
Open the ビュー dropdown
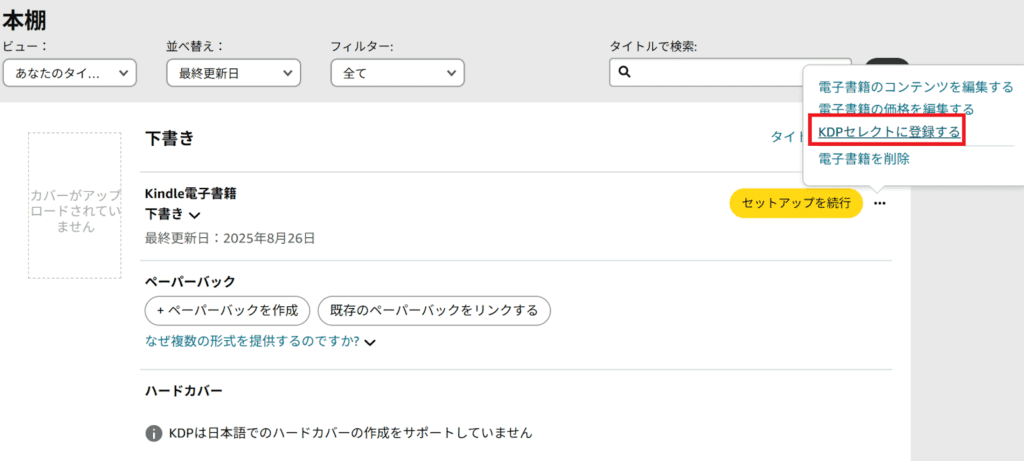70,72
